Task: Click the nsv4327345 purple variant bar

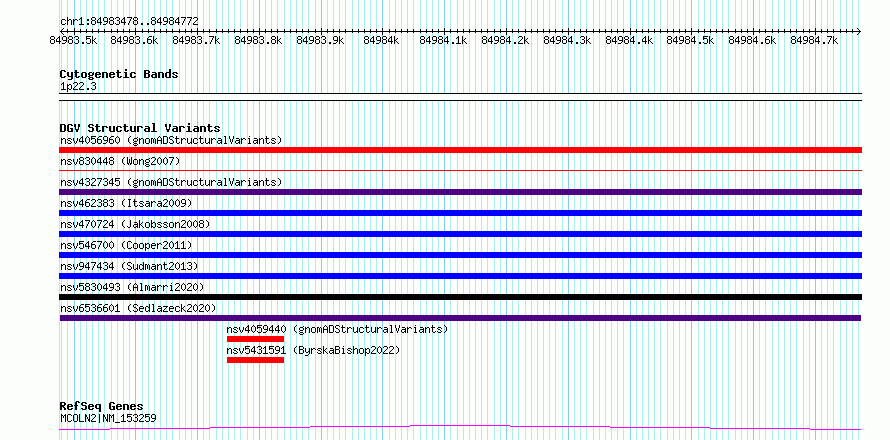Action: 460,192
